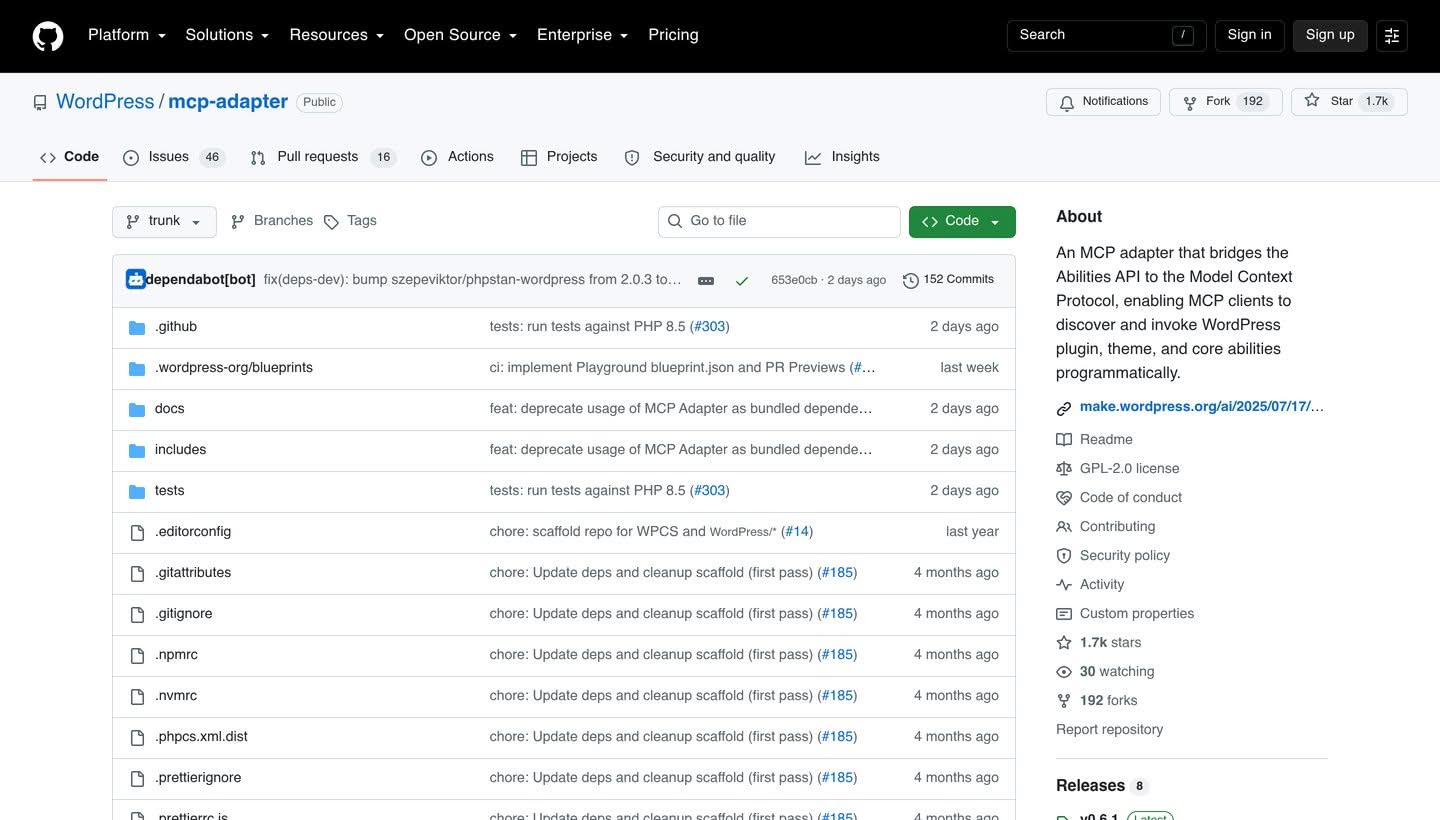Open the dependabot[bot] author link
1440x820 pixels.
(200, 280)
